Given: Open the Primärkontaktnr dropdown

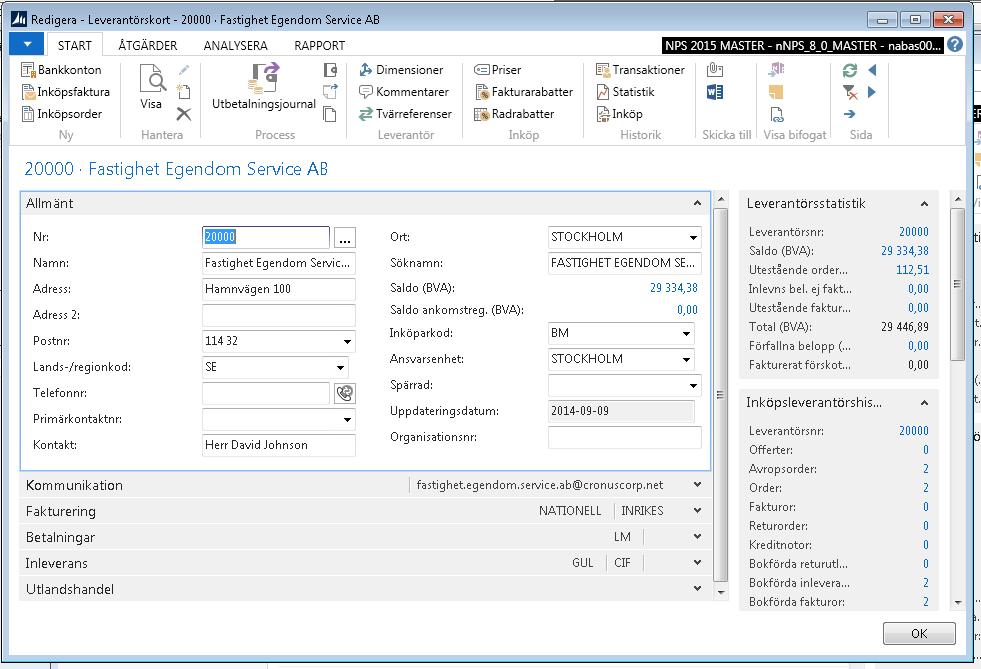Looking at the screenshot, I should (347, 419).
